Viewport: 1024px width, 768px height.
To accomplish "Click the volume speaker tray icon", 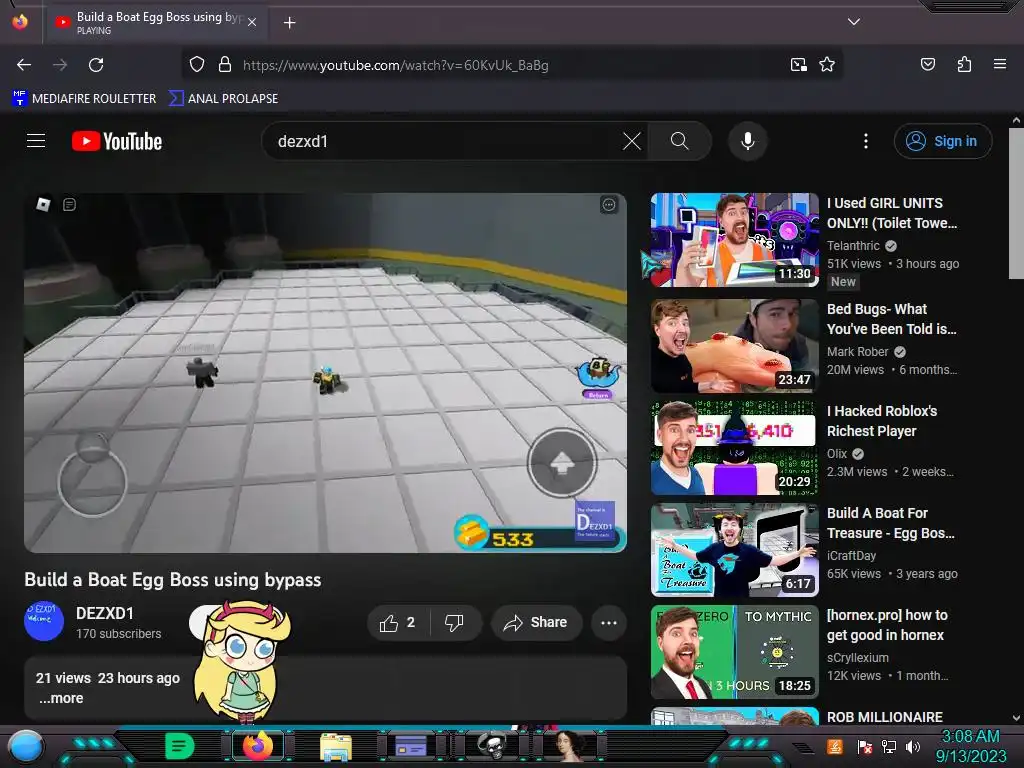I will [x=913, y=746].
